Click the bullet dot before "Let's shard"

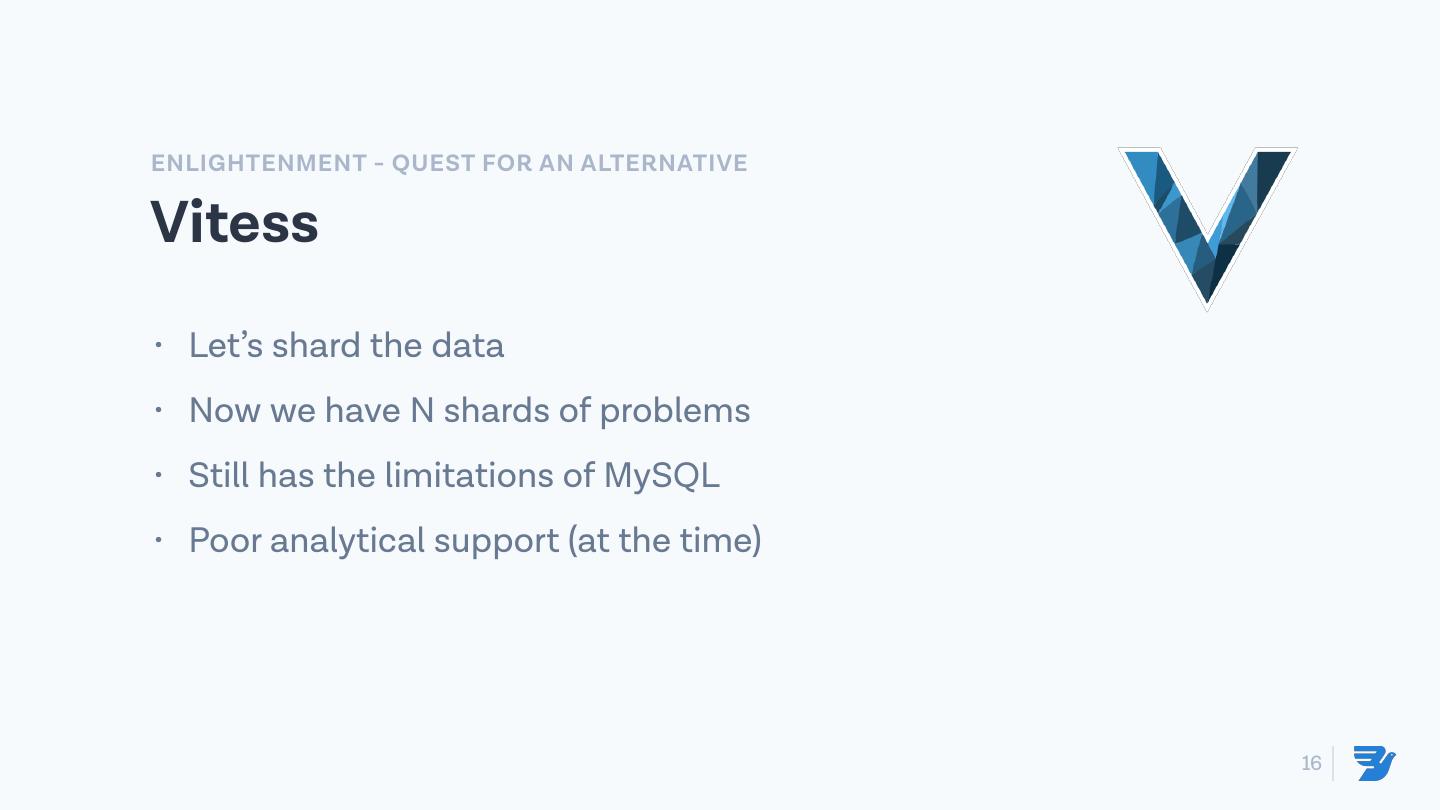(158, 345)
